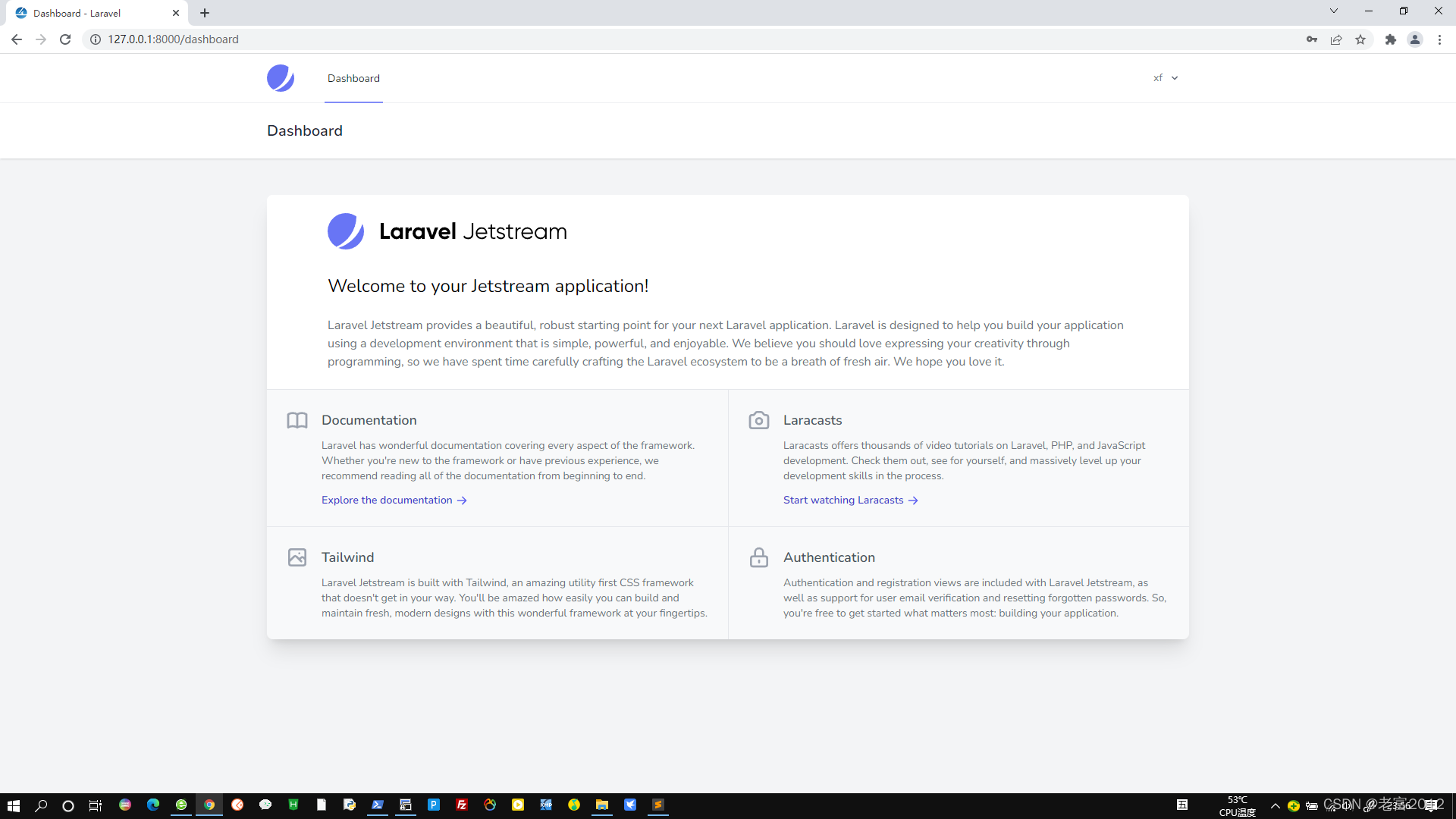Viewport: 1456px width, 819px height.
Task: Reload the dashboard page
Action: [65, 39]
